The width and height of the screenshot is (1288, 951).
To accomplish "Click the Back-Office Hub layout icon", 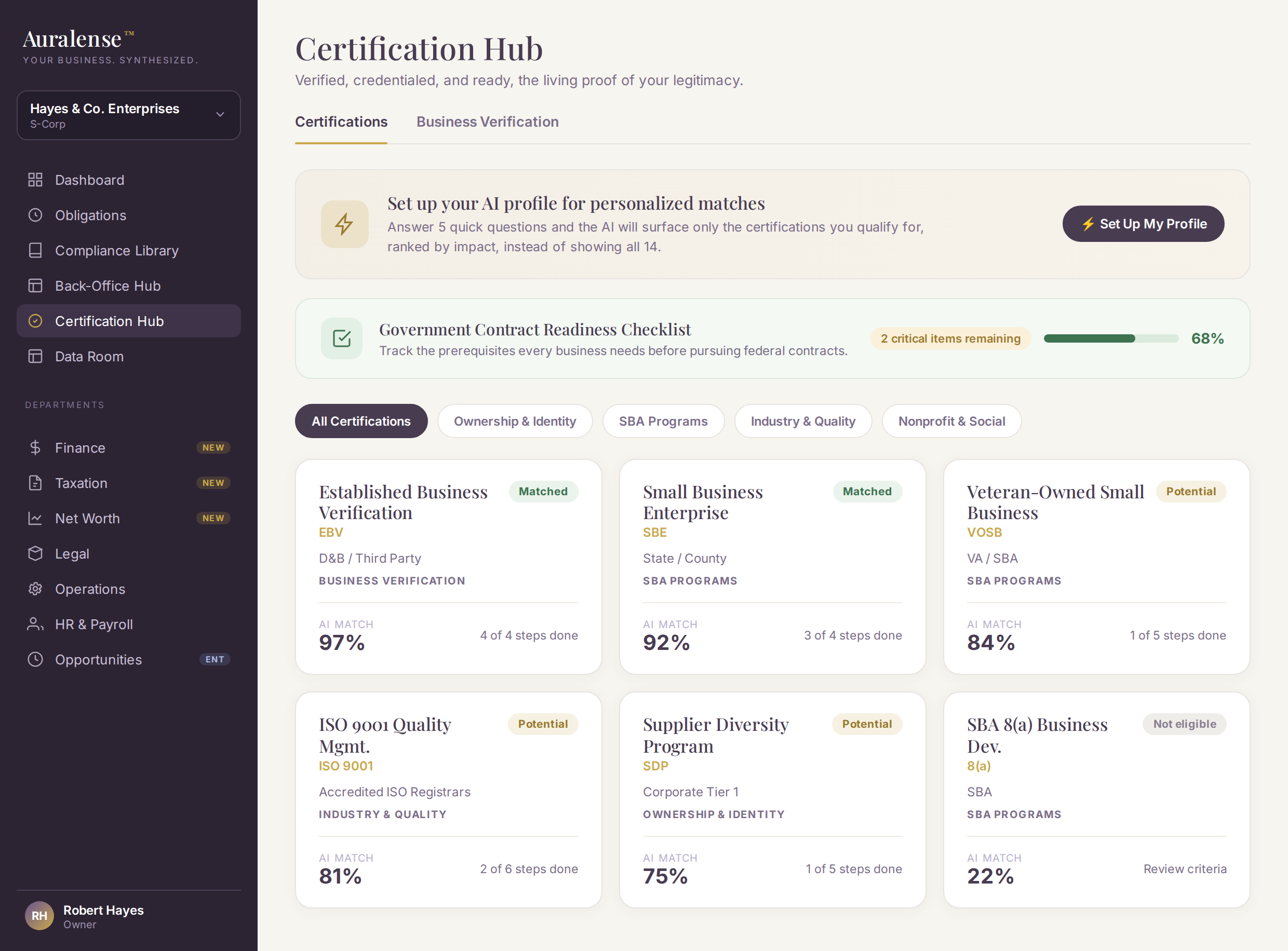I will coord(35,286).
